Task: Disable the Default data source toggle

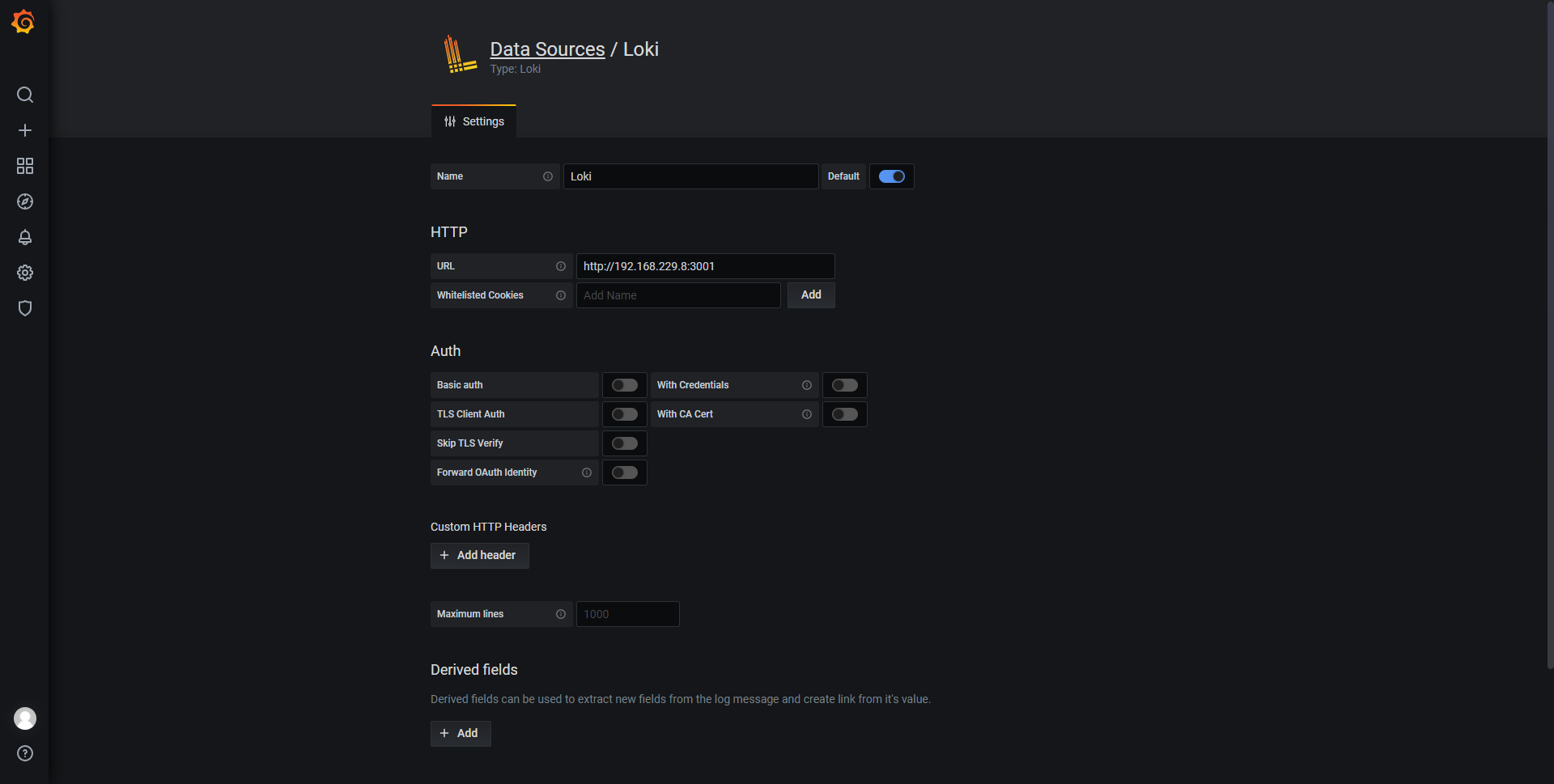Action: (891, 176)
